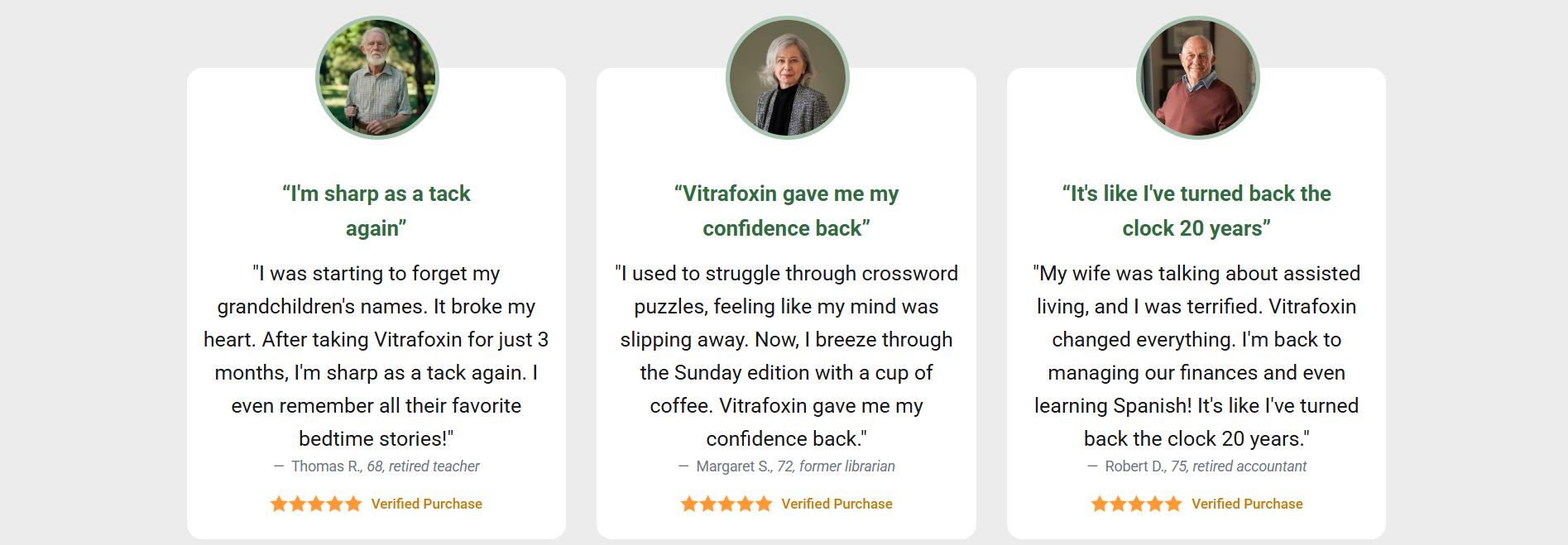Viewport: 1568px width, 545px height.
Task: Click Robert D.'s circular profile photo
Action: 1197,78
